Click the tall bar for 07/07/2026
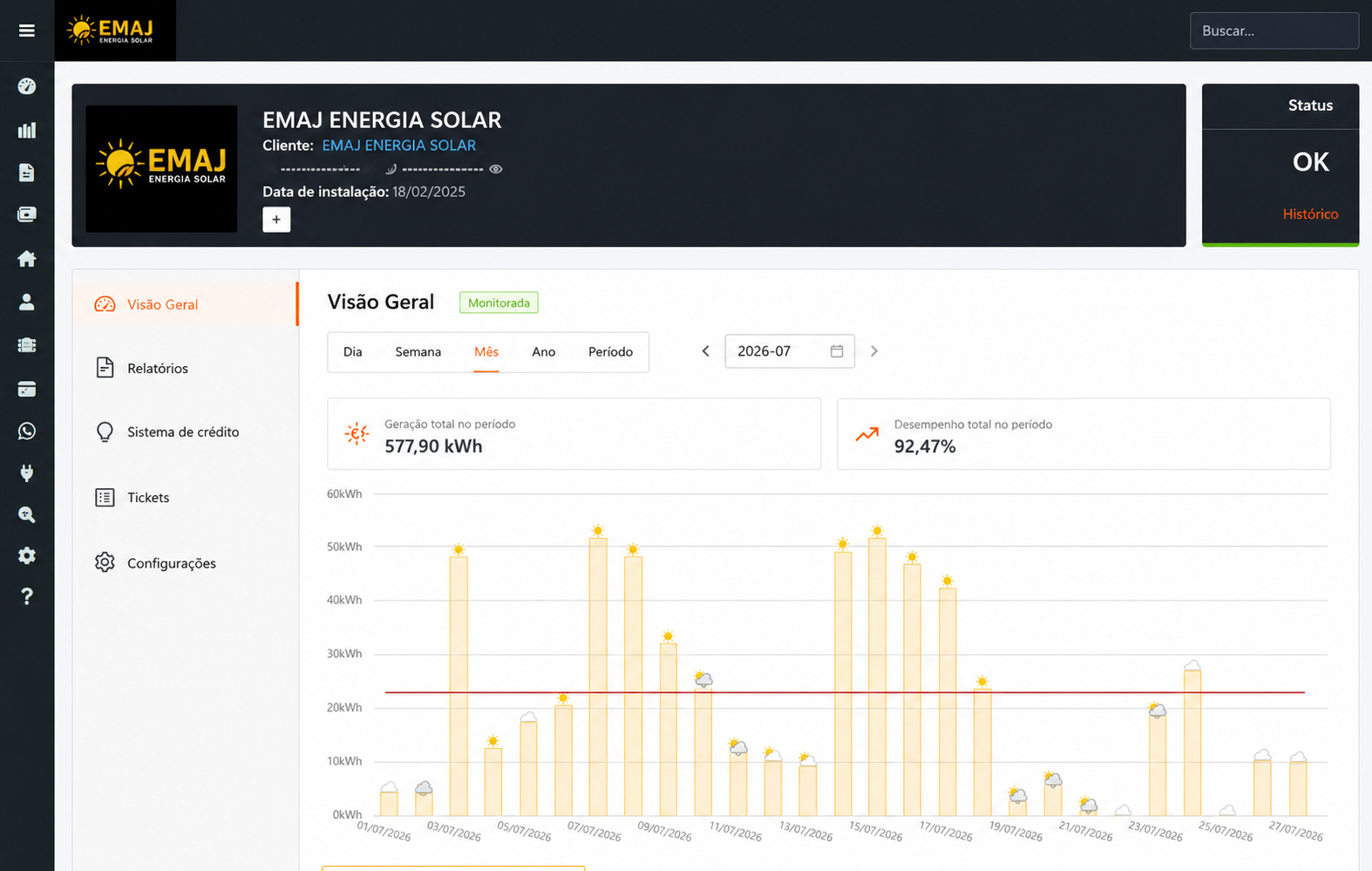1372x871 pixels. coord(598,677)
